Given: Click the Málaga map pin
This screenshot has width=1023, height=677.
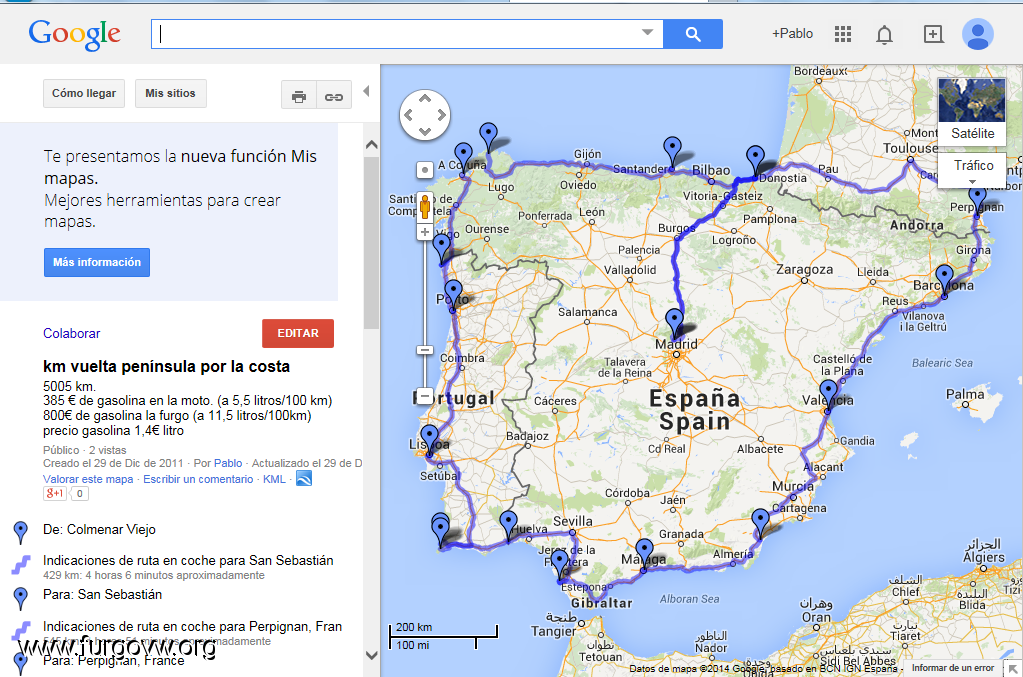Looking at the screenshot, I should (644, 553).
